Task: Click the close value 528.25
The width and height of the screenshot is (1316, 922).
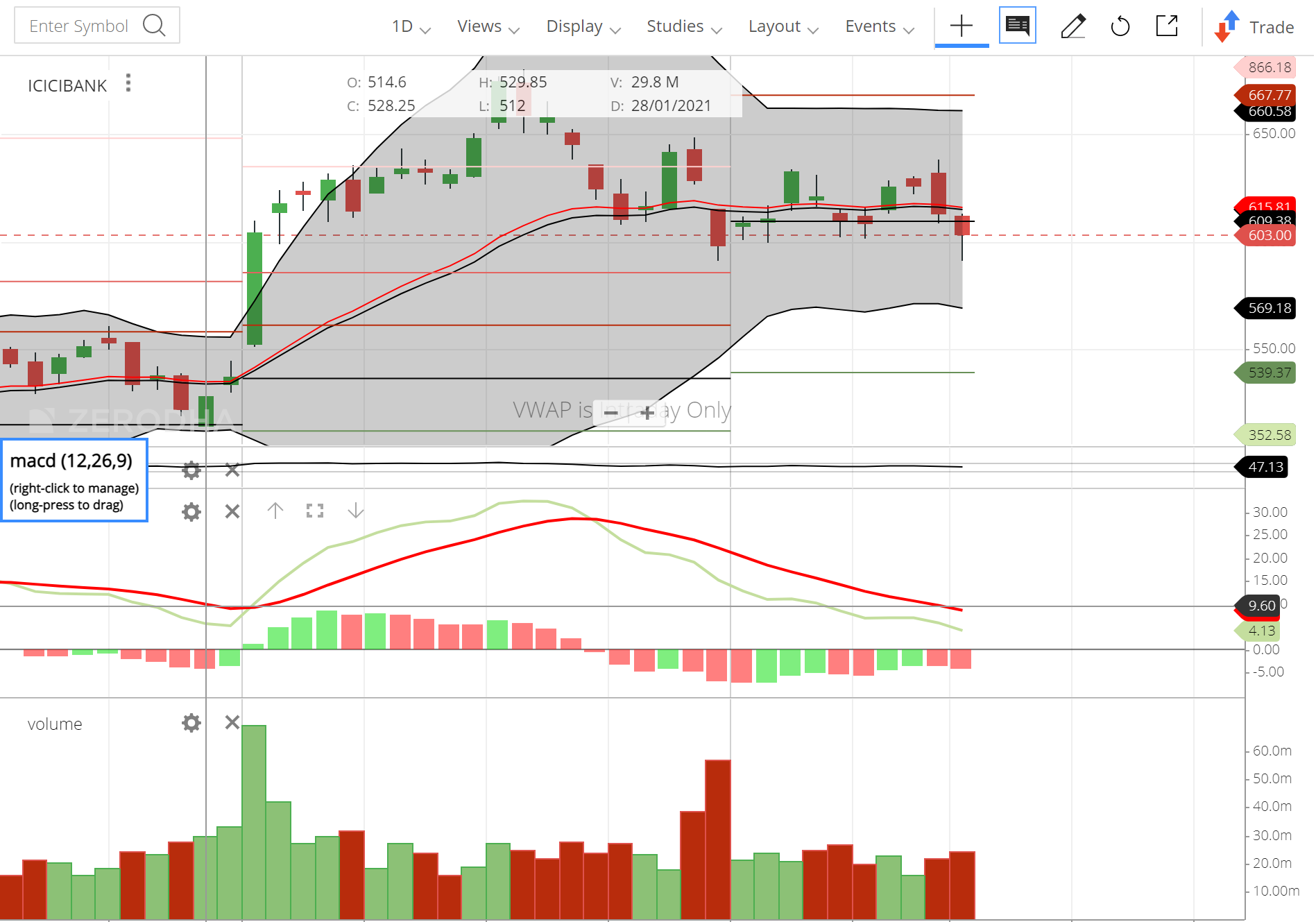Action: pos(391,105)
